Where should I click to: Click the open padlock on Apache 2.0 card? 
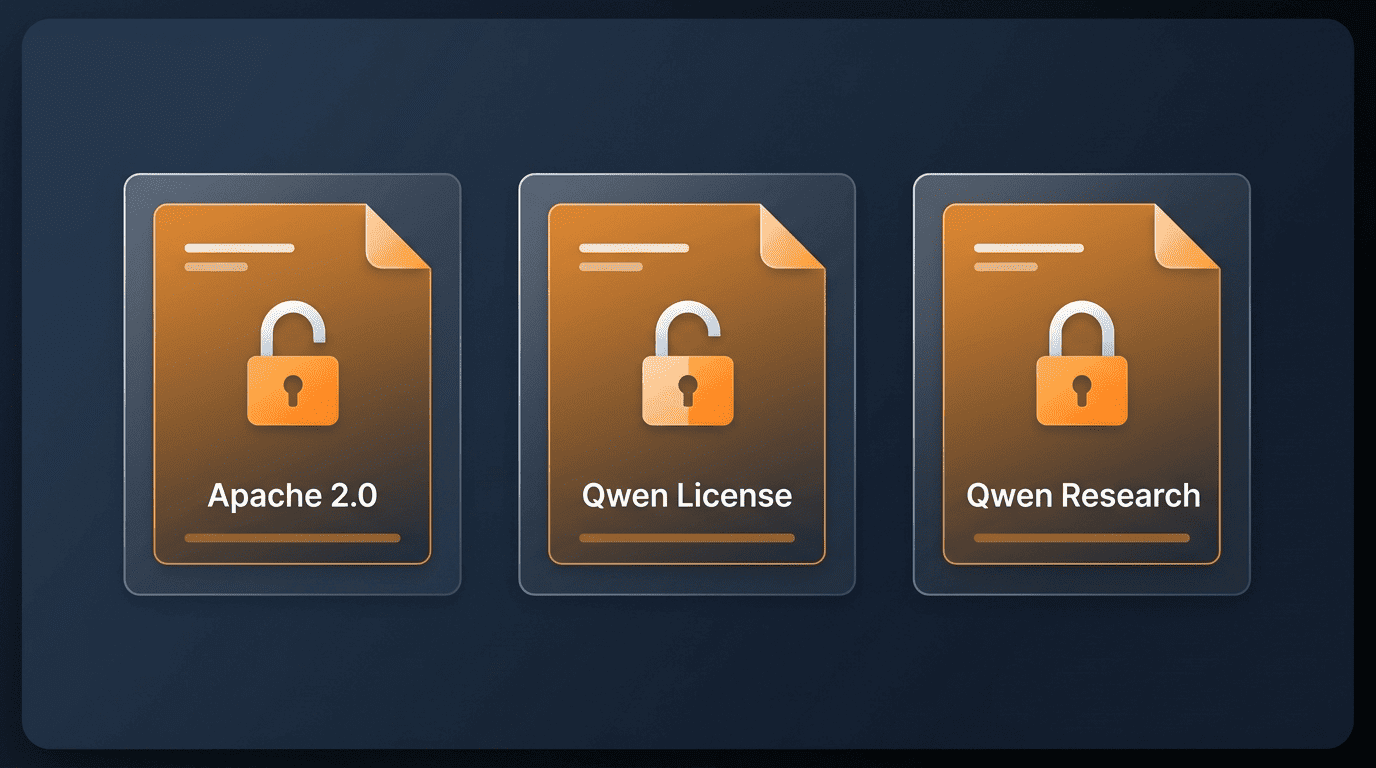(x=292, y=364)
